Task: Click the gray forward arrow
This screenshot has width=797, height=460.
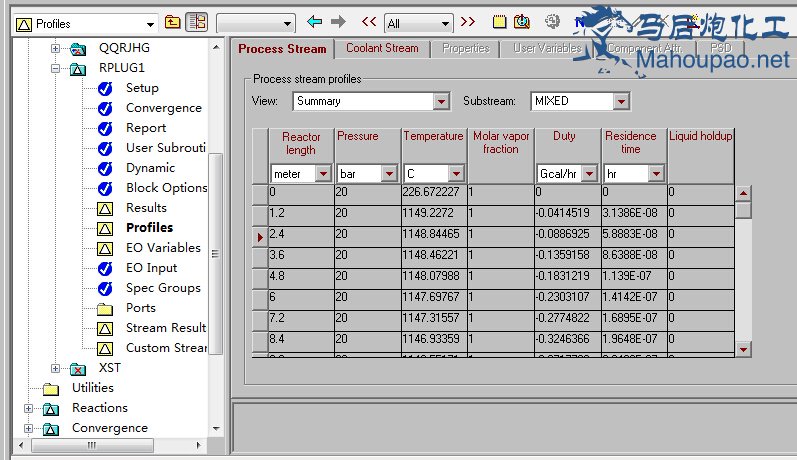Action: coord(338,22)
